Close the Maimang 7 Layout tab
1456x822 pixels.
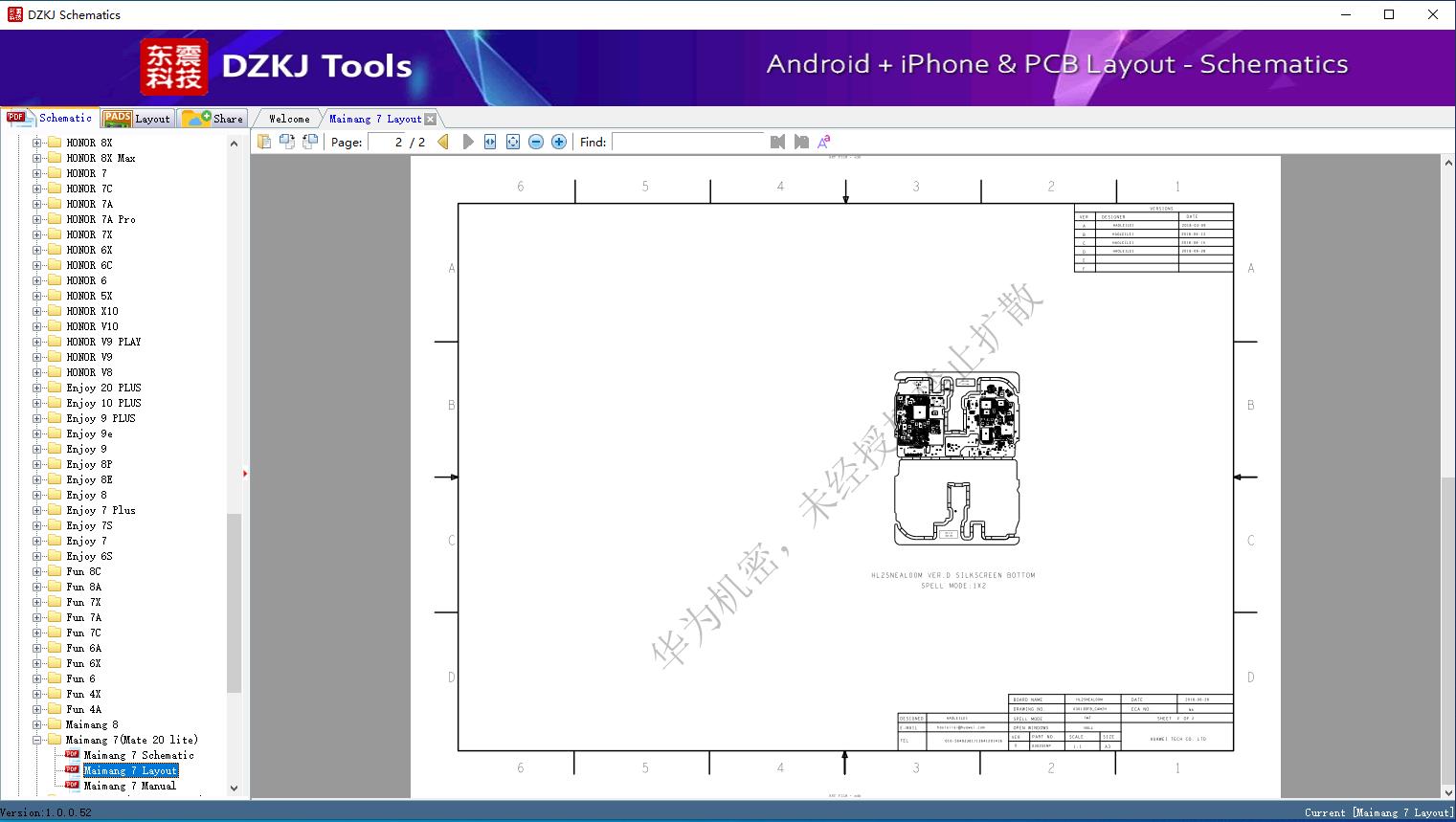(x=431, y=119)
